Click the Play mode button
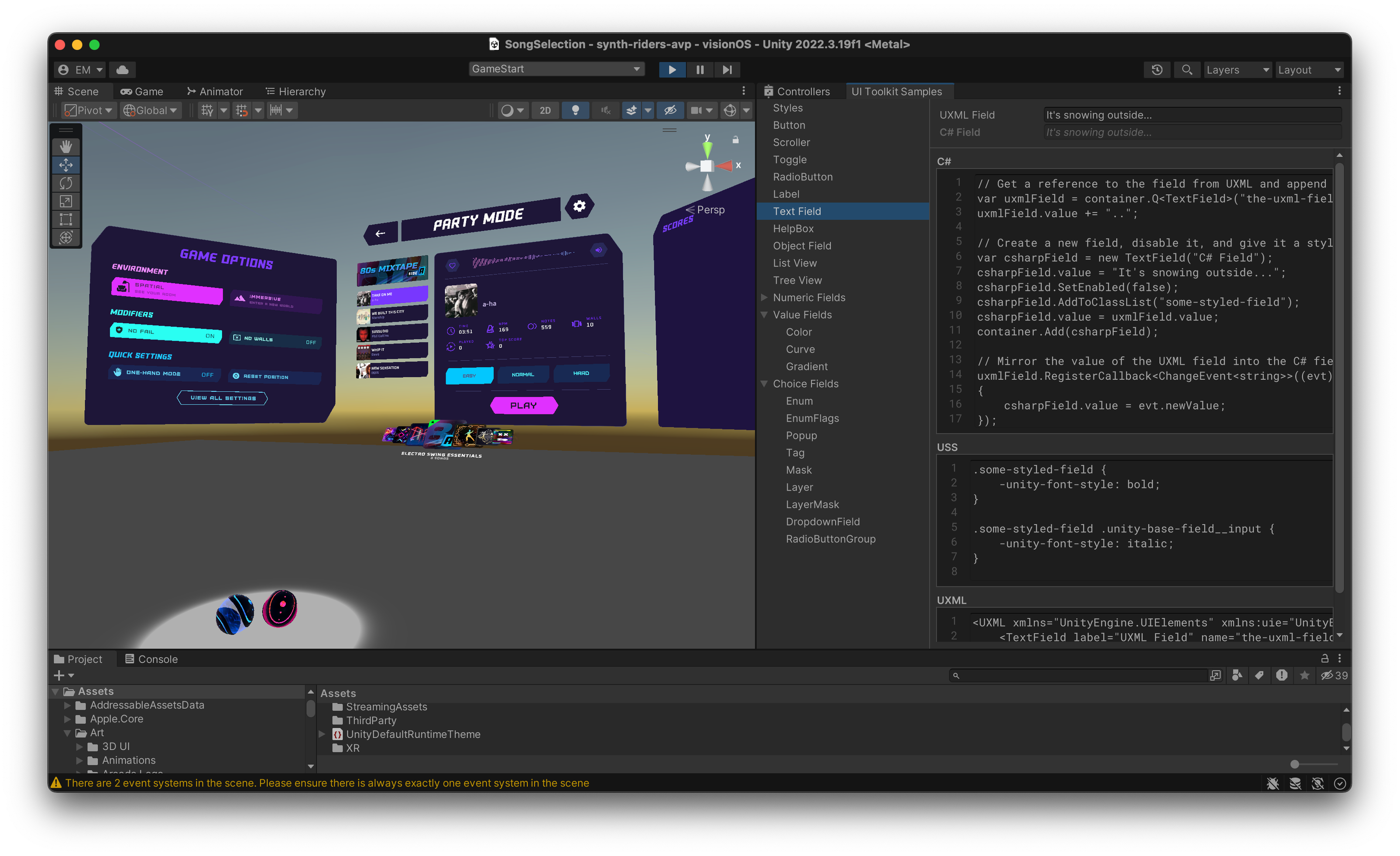 672,69
